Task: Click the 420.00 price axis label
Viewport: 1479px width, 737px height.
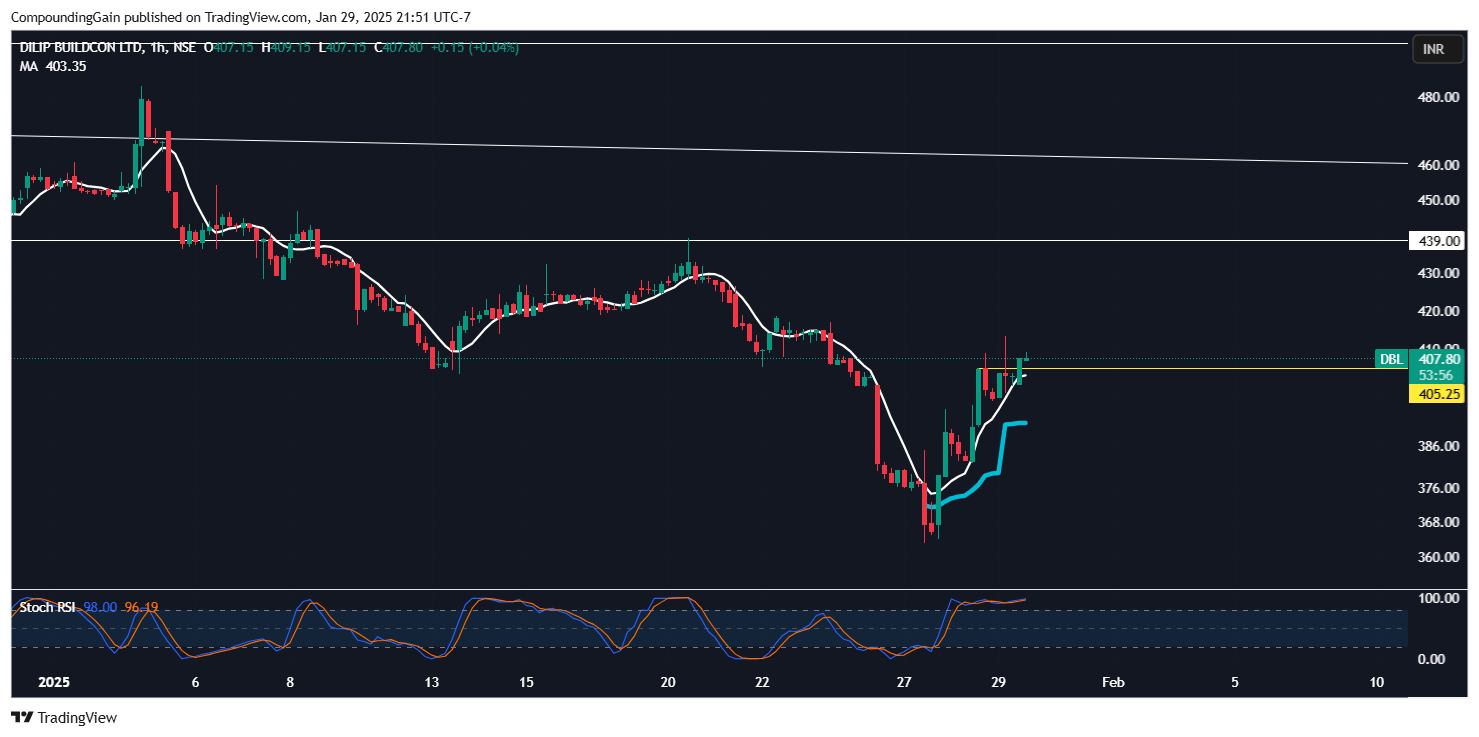Action: 1439,311
